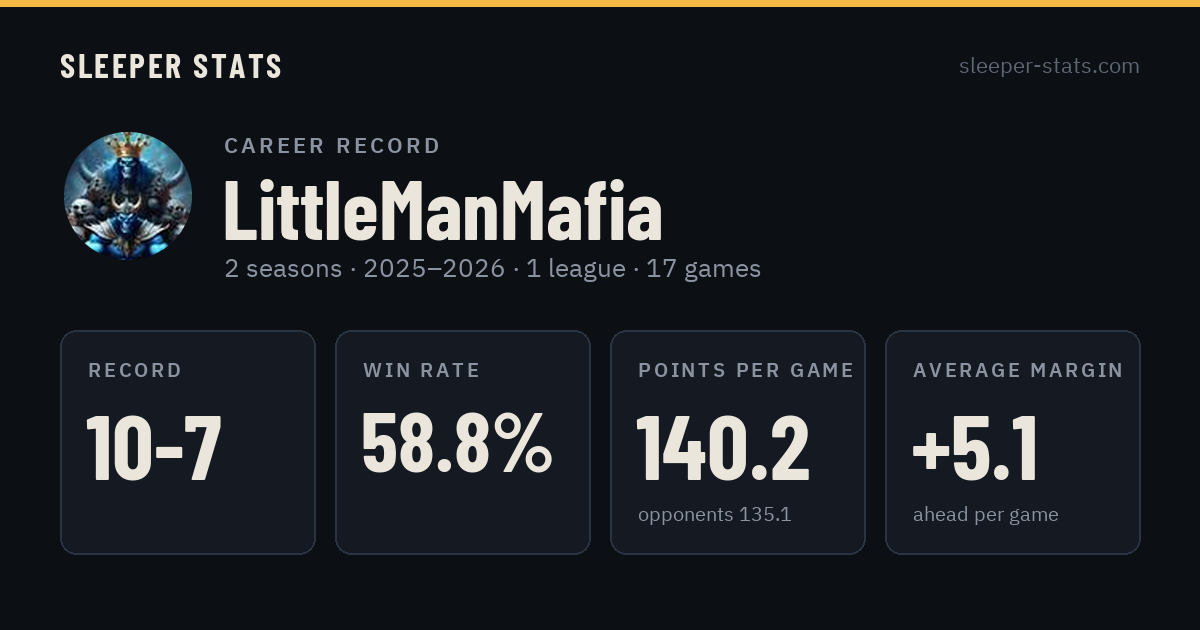Screen dimensions: 1200x630
Task: Click the WIN RATE label text
Action: pos(422,370)
